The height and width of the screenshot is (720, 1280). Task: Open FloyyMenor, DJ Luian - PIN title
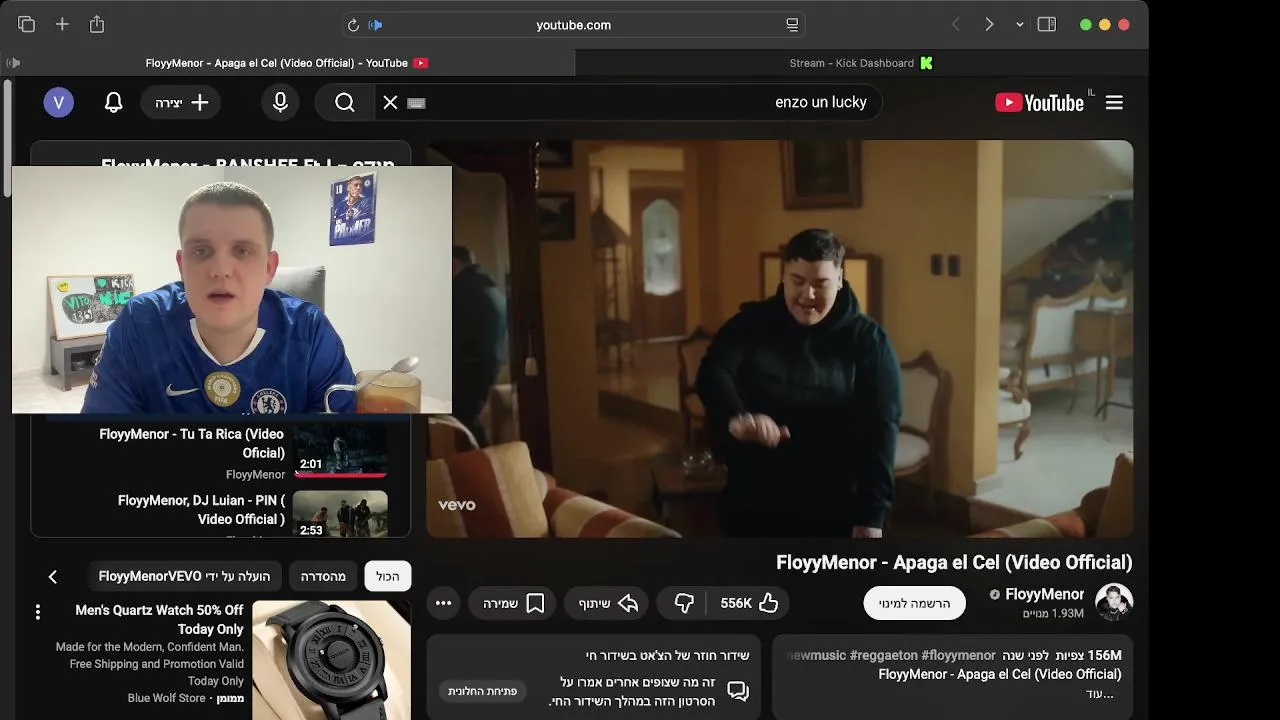click(x=201, y=510)
